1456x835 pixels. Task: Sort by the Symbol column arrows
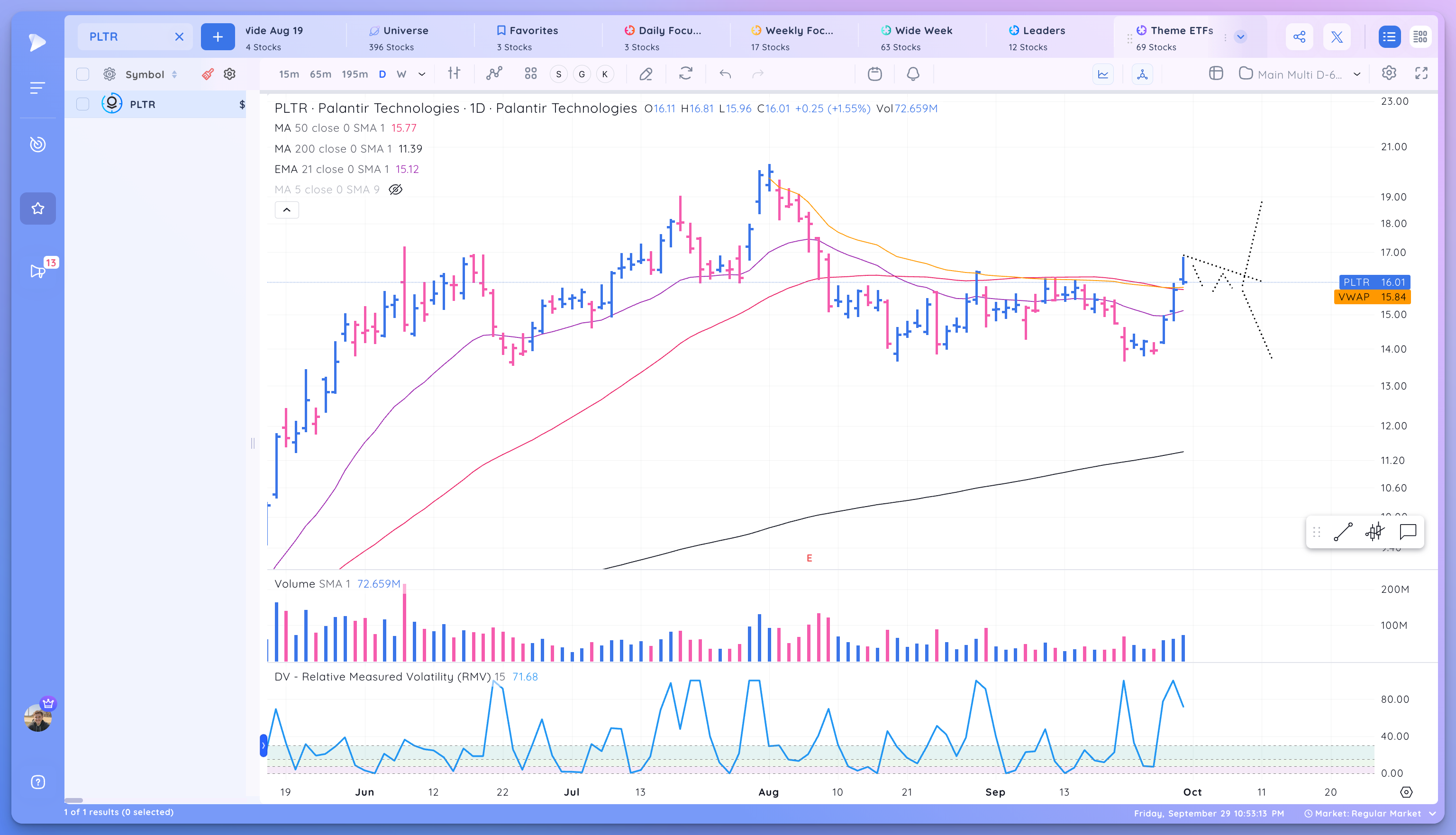click(x=174, y=74)
